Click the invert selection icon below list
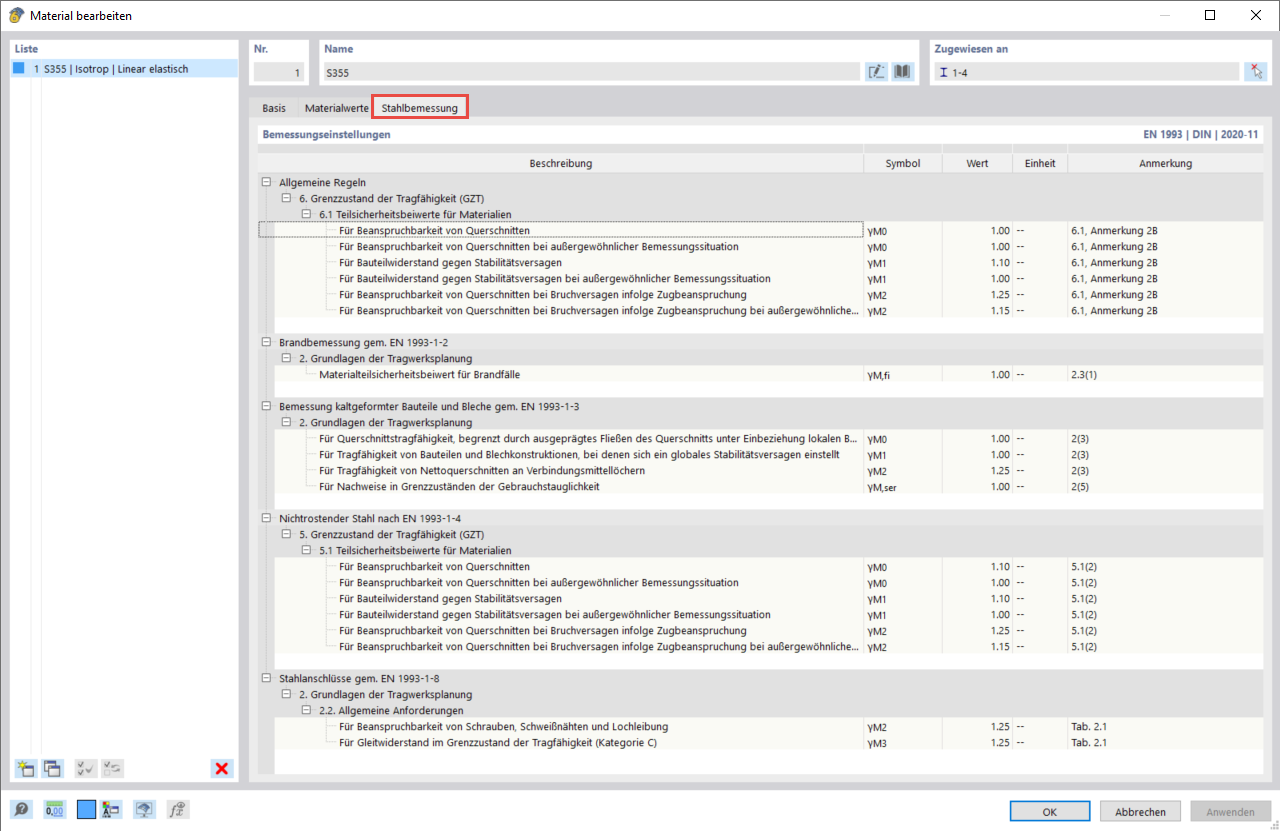 112,768
